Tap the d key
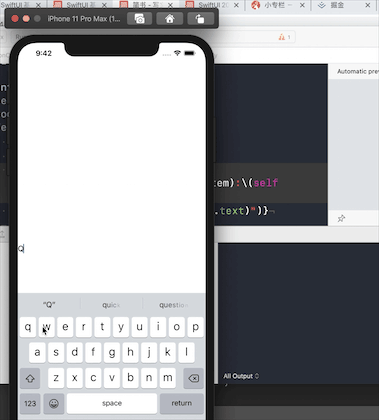The height and width of the screenshot is (420, 379). pos(75,352)
